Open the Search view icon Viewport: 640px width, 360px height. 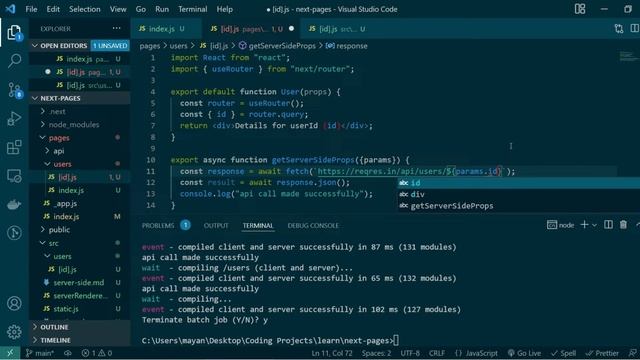coord(14,61)
